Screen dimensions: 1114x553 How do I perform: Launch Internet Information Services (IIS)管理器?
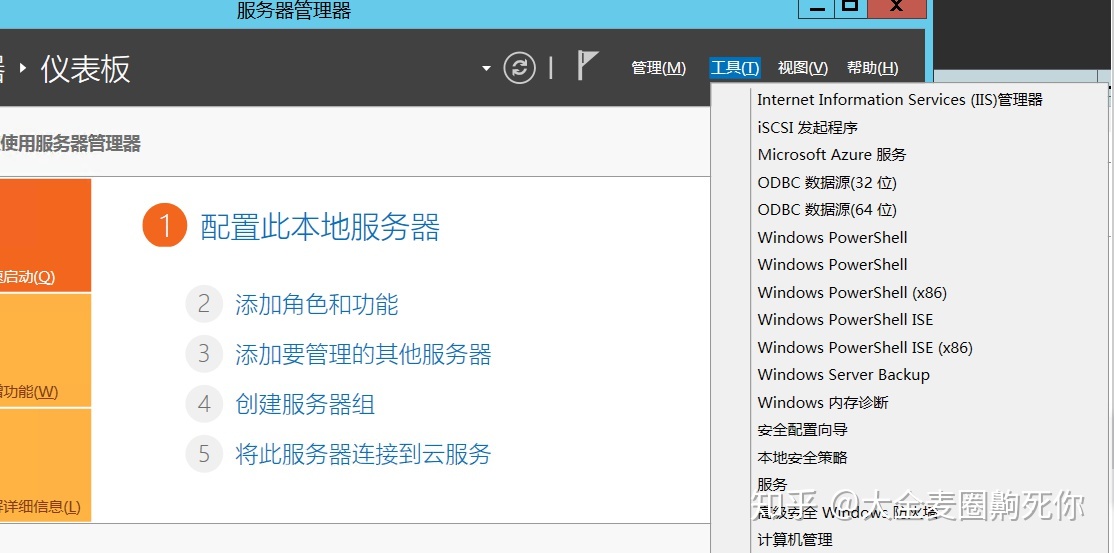coord(899,100)
